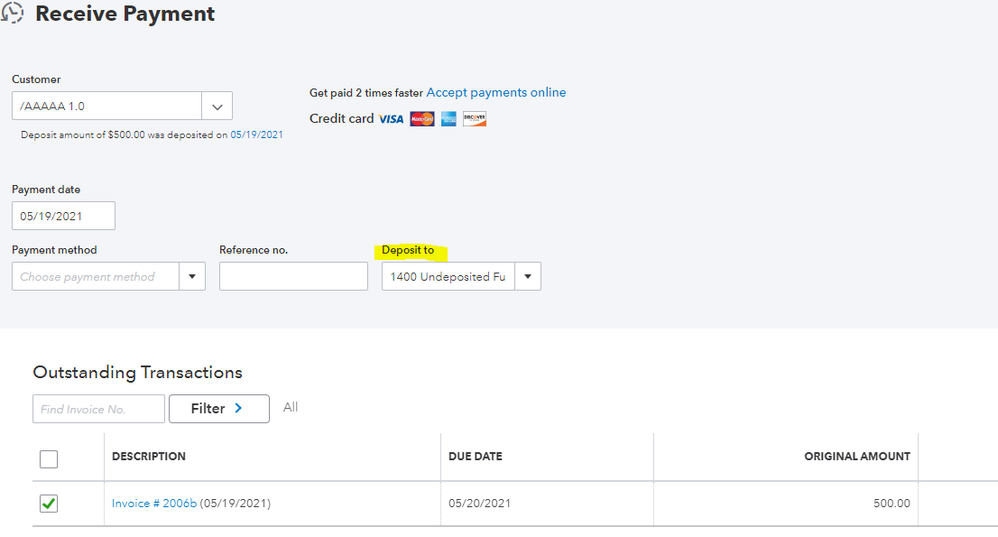Click the All filter status text
998x537 pixels.
(290, 407)
